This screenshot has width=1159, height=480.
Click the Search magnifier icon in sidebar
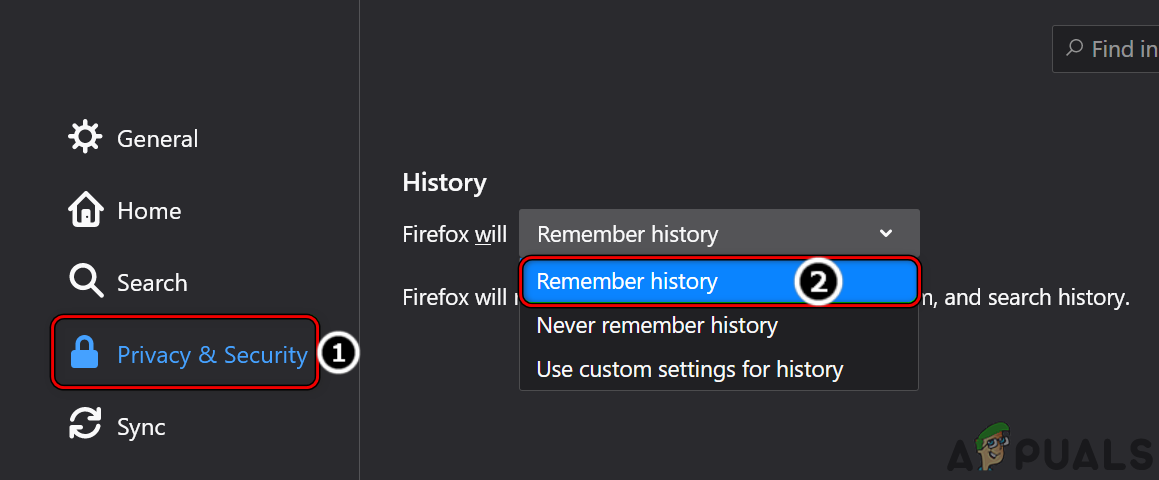[85, 283]
